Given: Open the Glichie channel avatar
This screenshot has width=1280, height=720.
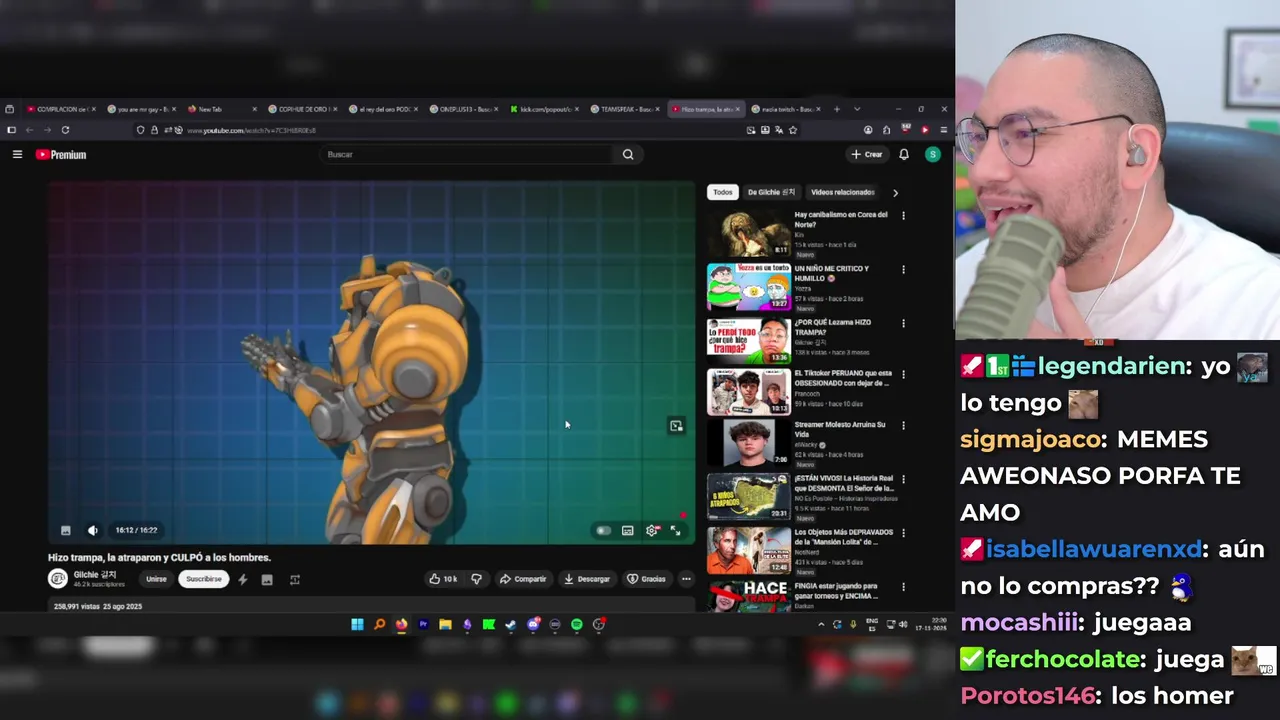Looking at the screenshot, I should [x=58, y=578].
